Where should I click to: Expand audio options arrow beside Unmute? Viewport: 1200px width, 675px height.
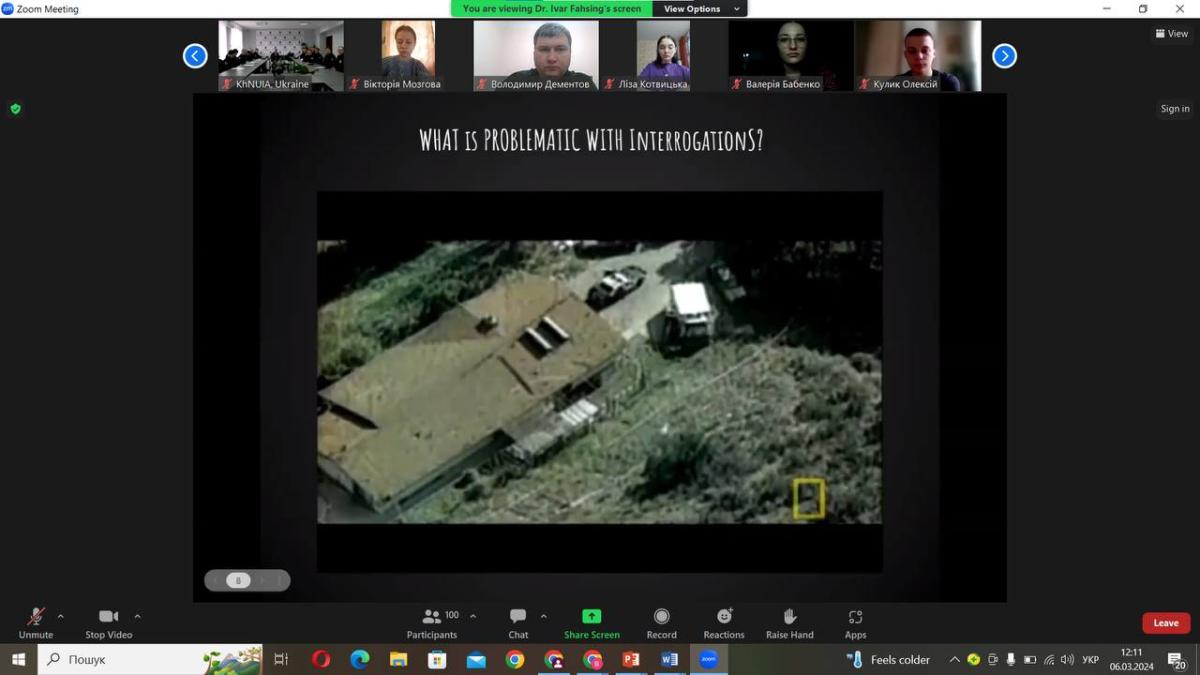[61, 616]
